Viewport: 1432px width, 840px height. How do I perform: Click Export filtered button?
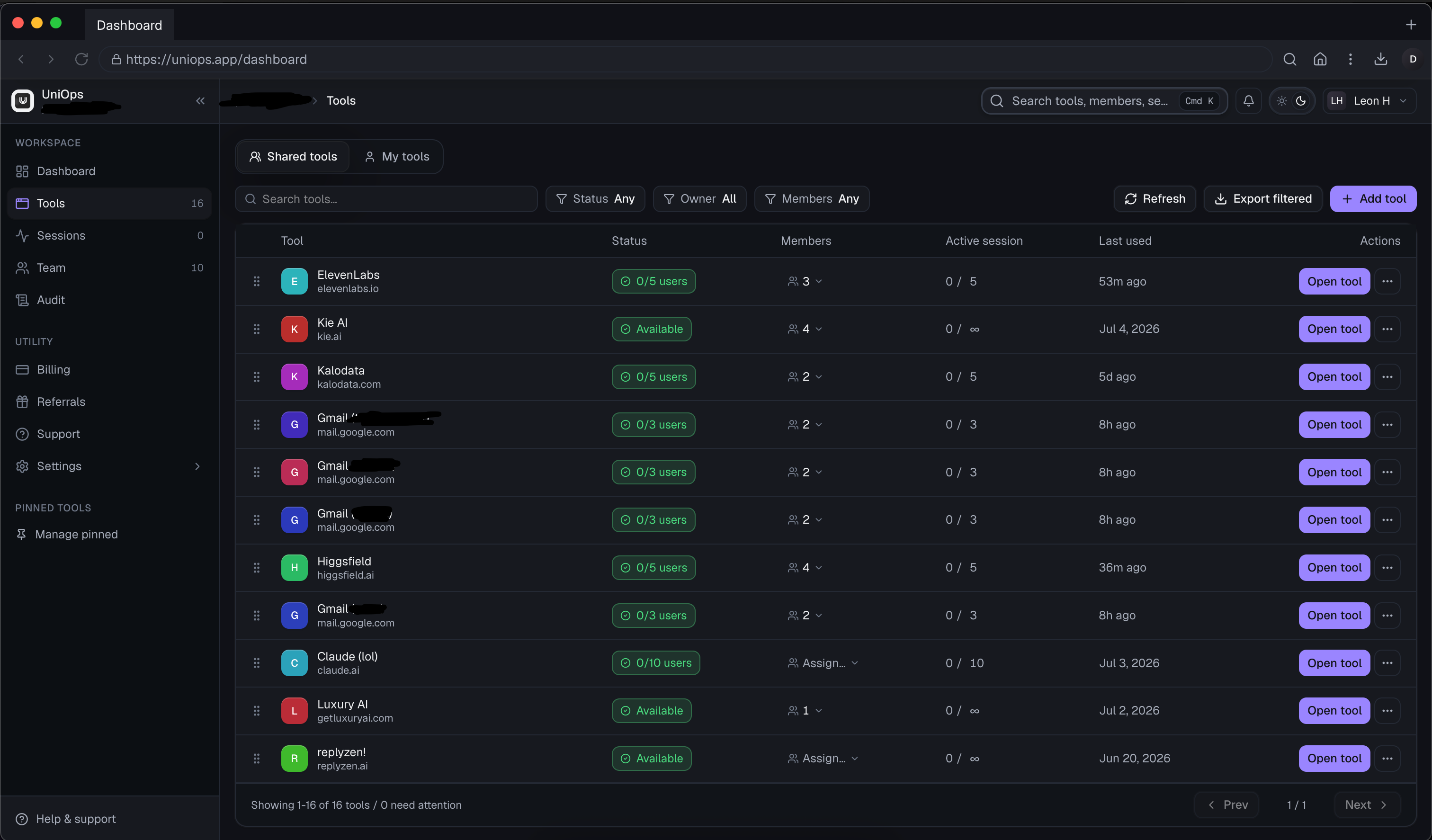(x=1262, y=199)
